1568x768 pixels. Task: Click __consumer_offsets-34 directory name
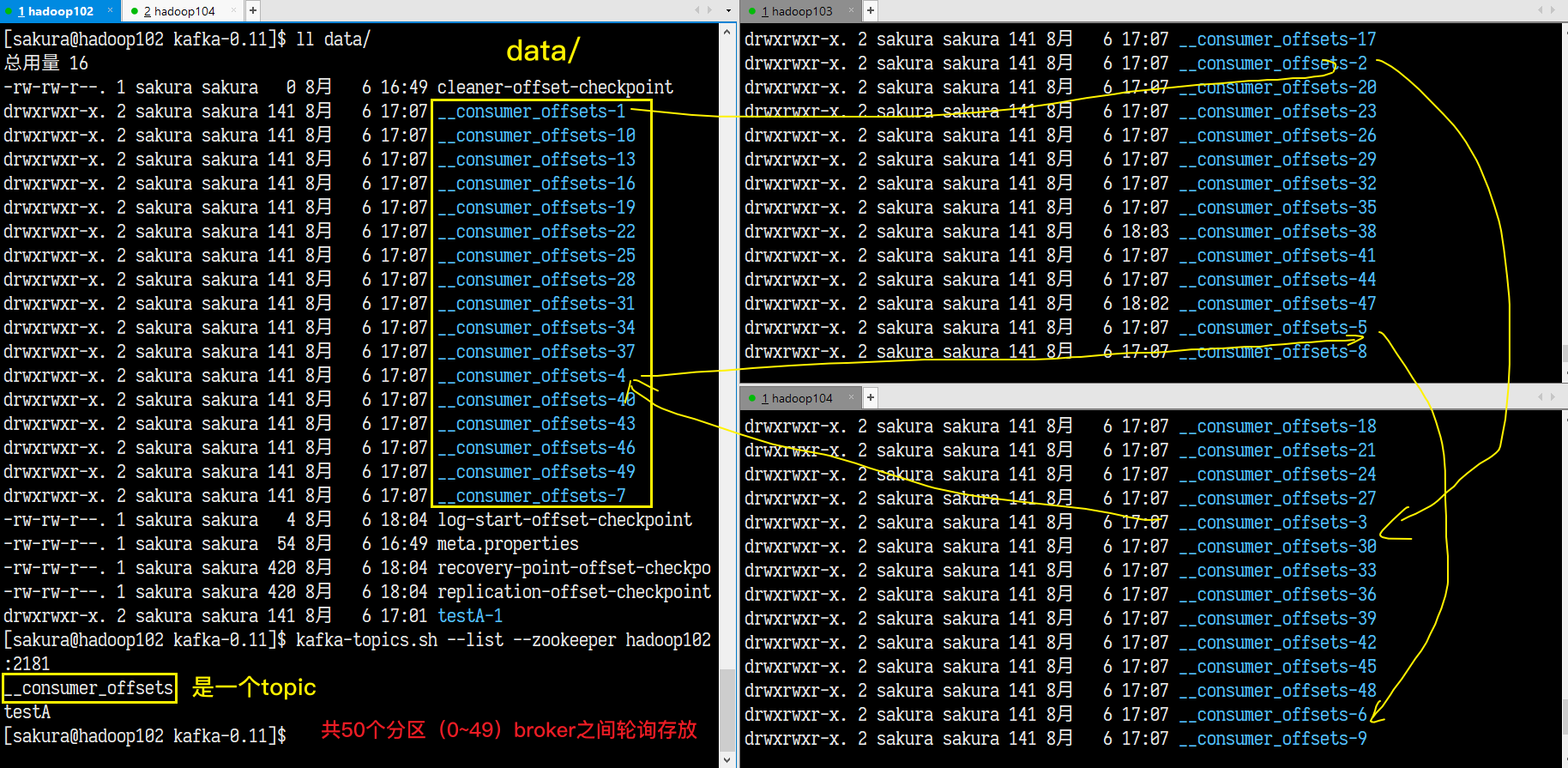point(537,328)
